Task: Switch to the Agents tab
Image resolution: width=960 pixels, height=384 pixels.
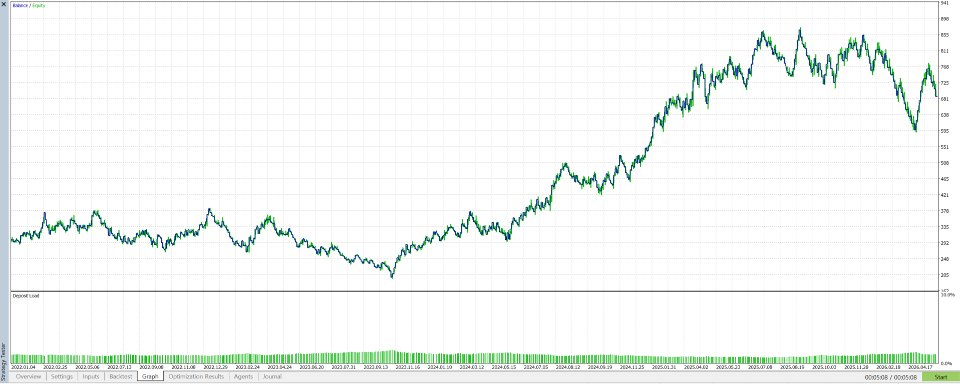Action: tap(244, 377)
